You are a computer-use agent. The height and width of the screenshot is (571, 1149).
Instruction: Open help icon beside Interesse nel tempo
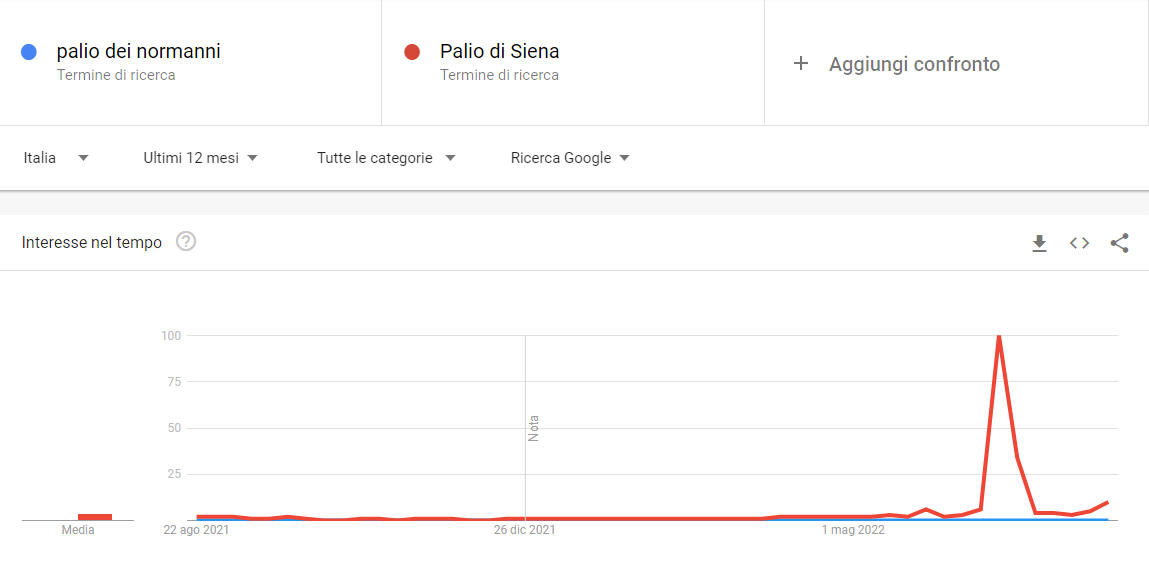(x=186, y=241)
